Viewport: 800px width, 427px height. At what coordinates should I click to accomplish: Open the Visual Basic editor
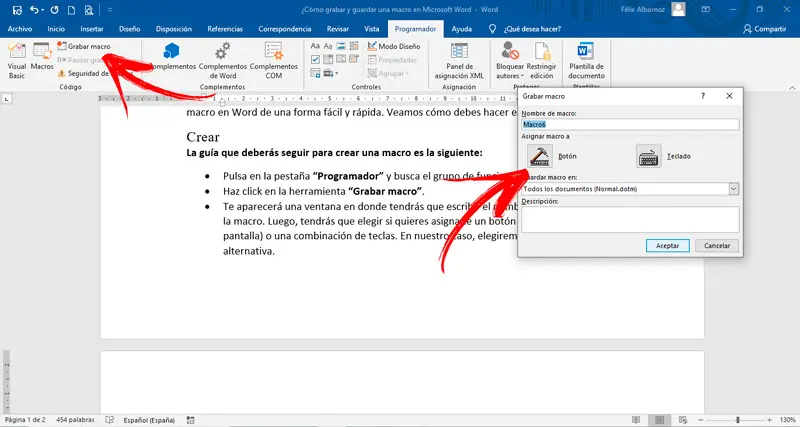(x=16, y=60)
